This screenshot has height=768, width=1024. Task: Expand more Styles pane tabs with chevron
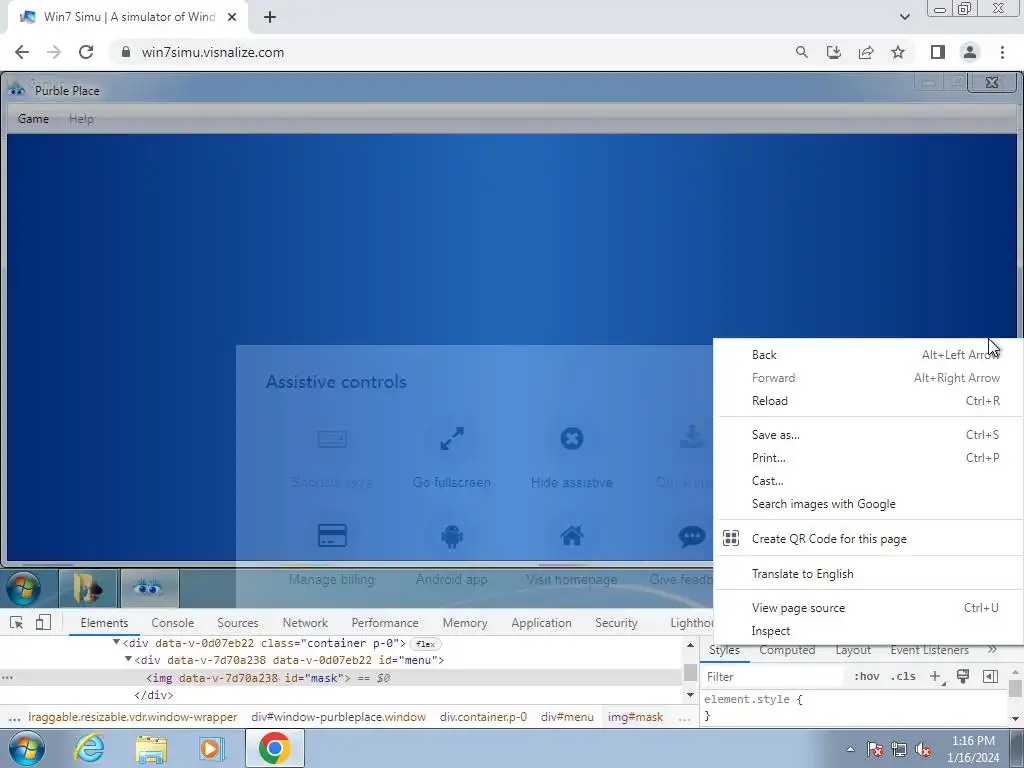click(992, 650)
